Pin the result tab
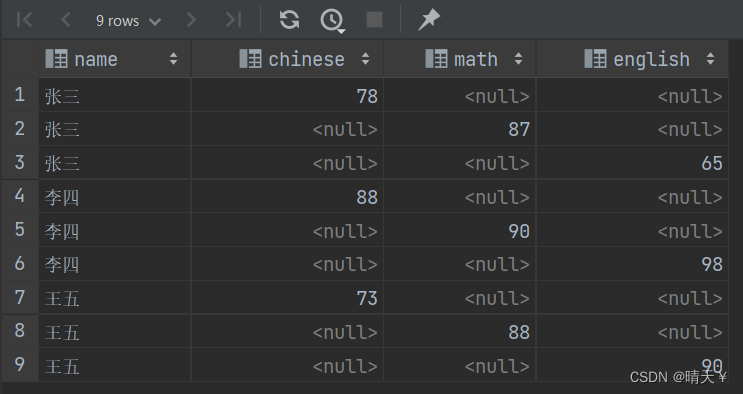Image resolution: width=743 pixels, height=394 pixels. pos(429,20)
